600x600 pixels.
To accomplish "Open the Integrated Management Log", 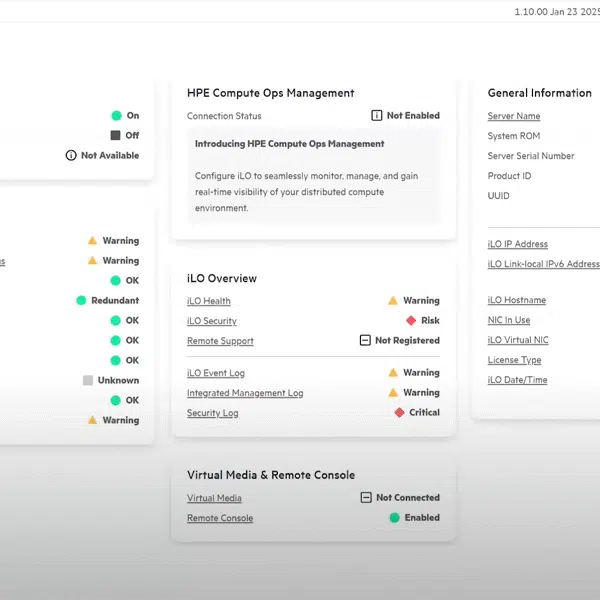I will pyautogui.click(x=245, y=393).
